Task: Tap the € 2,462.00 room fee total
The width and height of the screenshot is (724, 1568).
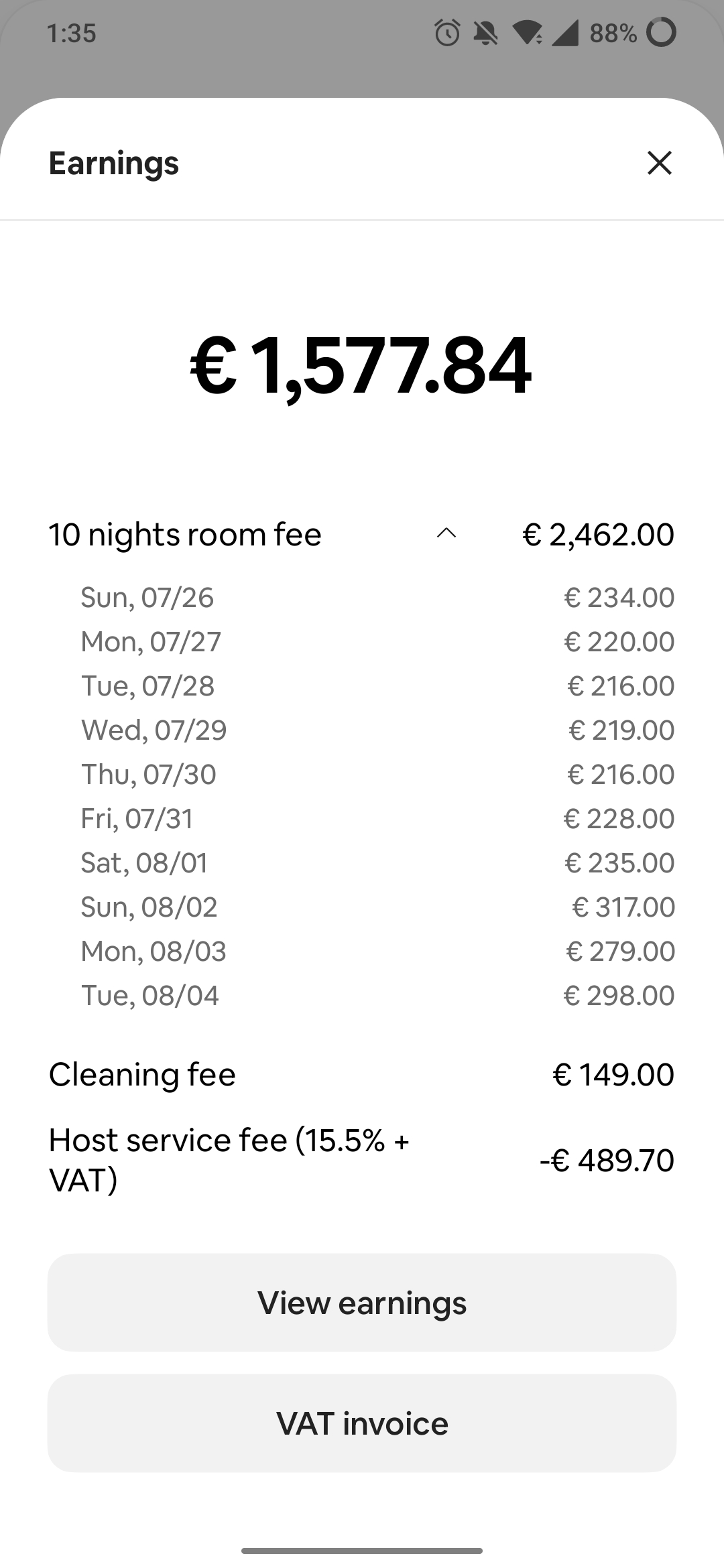Action: [598, 535]
